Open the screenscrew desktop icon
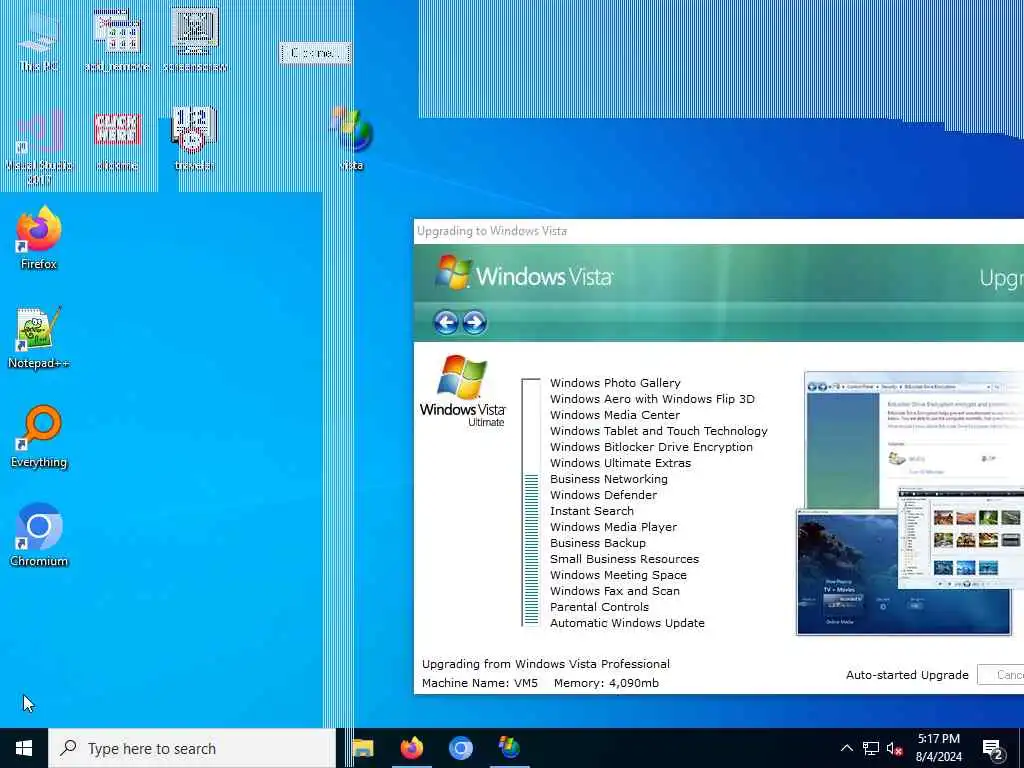This screenshot has width=1024, height=768. click(195, 39)
